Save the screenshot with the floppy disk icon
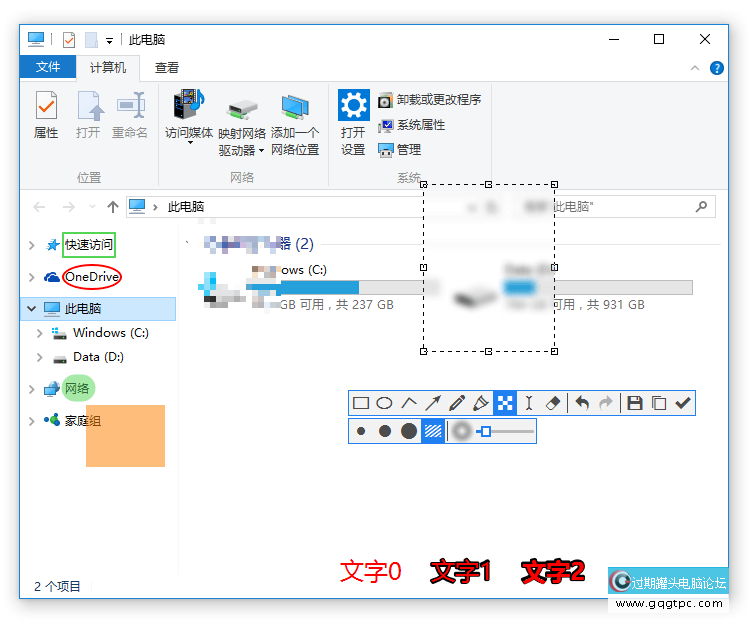Image resolution: width=753 pixels, height=622 pixels. 634,403
